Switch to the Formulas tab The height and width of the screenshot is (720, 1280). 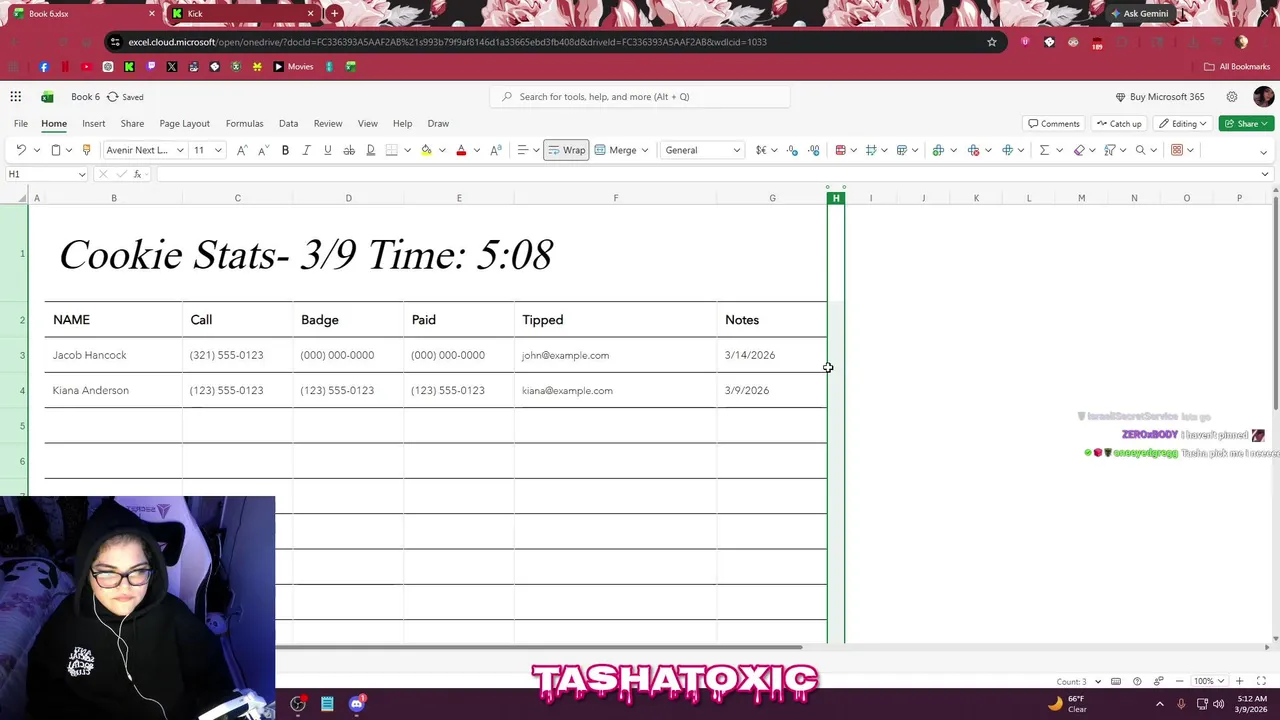244,124
